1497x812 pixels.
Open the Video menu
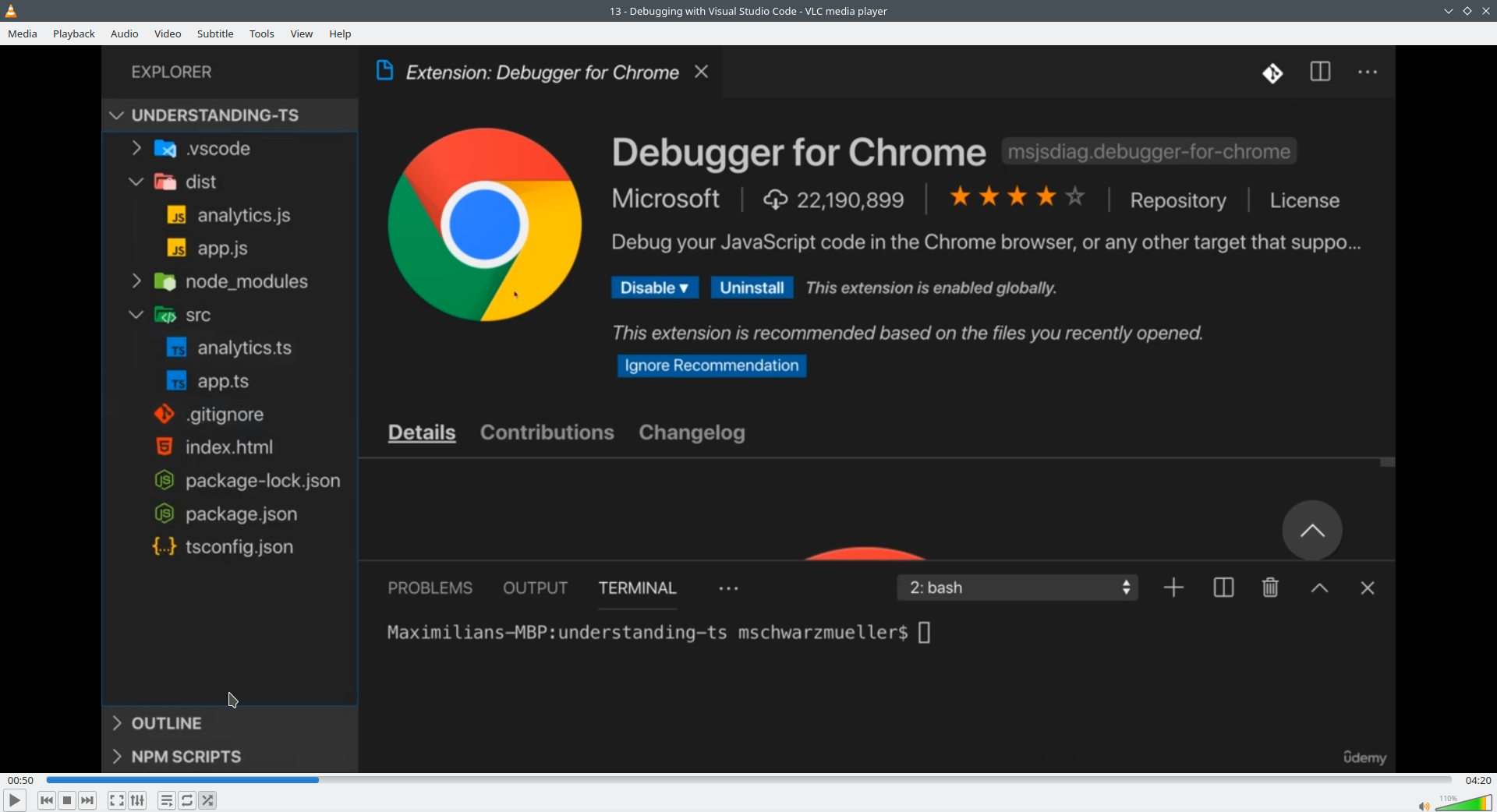click(168, 34)
